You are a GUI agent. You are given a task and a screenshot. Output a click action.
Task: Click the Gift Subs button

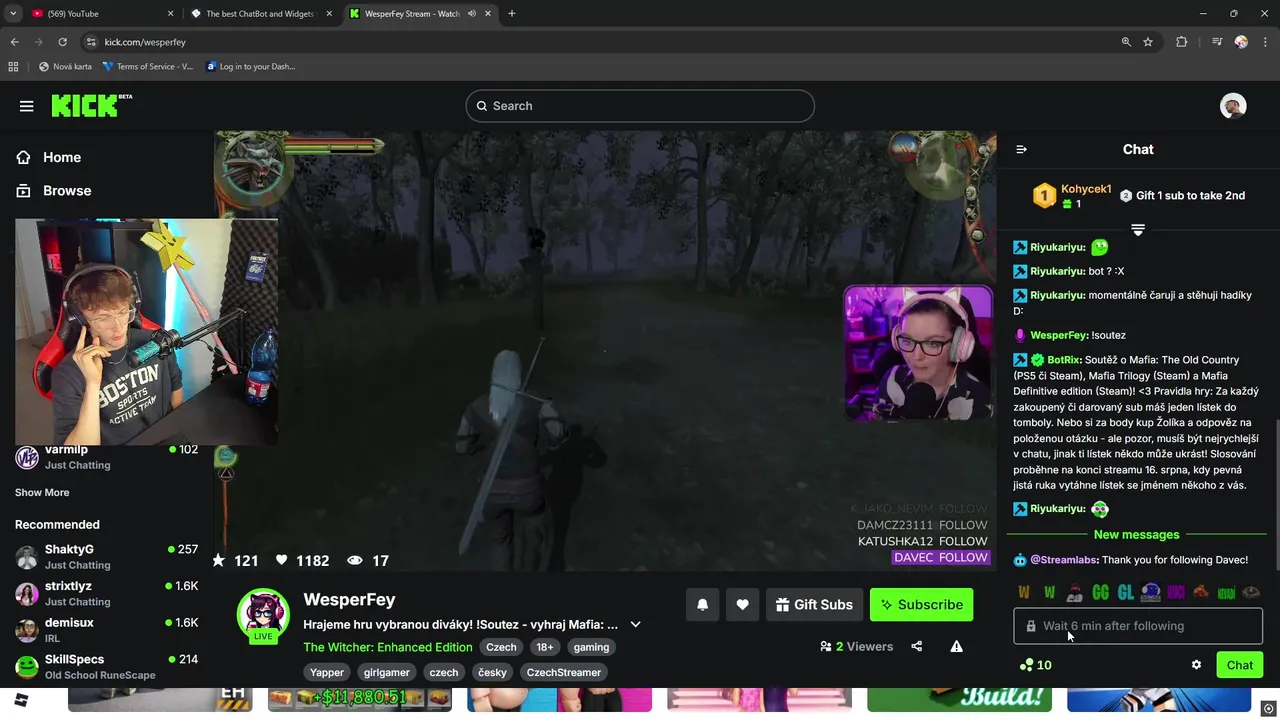[814, 604]
